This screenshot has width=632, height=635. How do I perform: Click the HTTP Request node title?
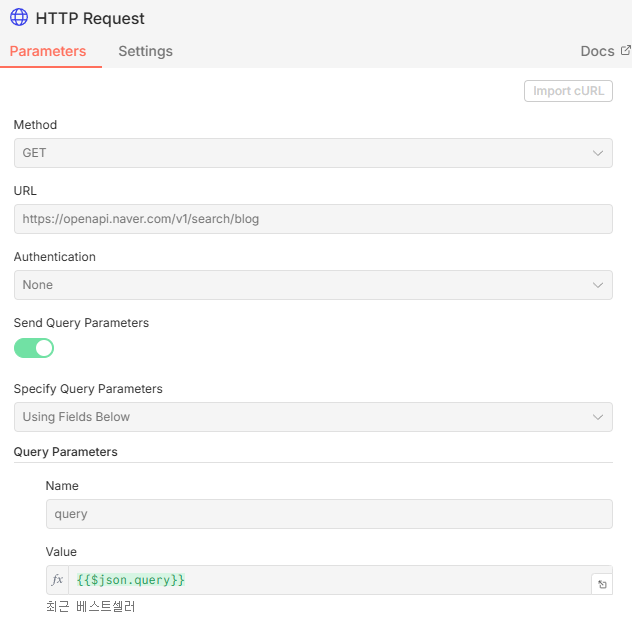(90, 18)
